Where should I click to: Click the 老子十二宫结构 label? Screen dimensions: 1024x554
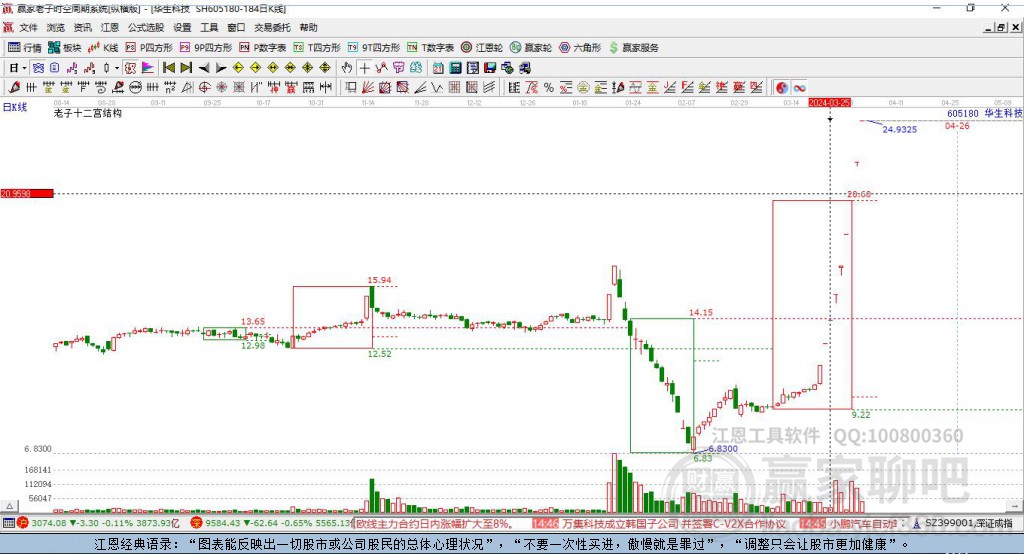[x=88, y=113]
